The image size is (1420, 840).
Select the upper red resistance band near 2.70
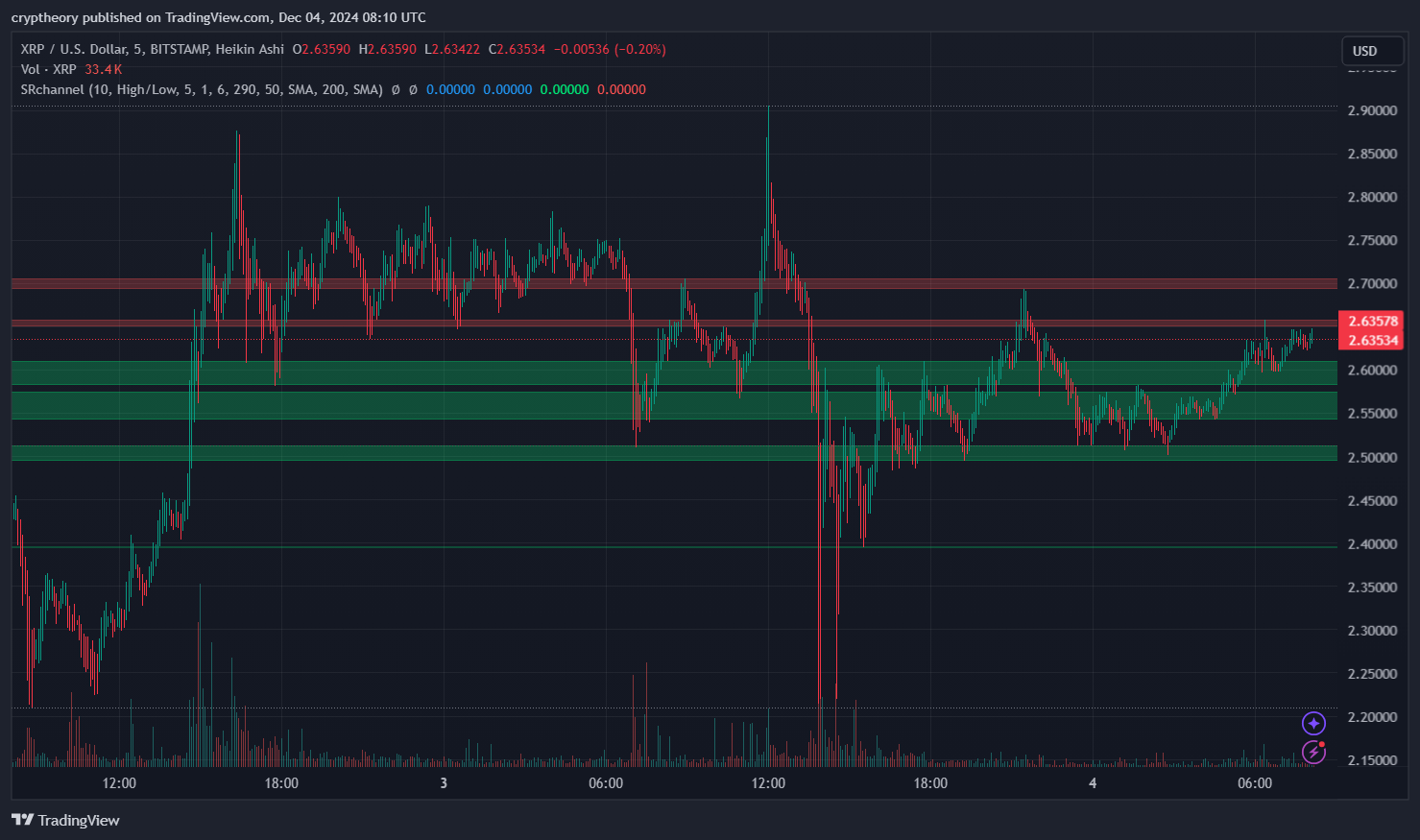click(x=674, y=283)
